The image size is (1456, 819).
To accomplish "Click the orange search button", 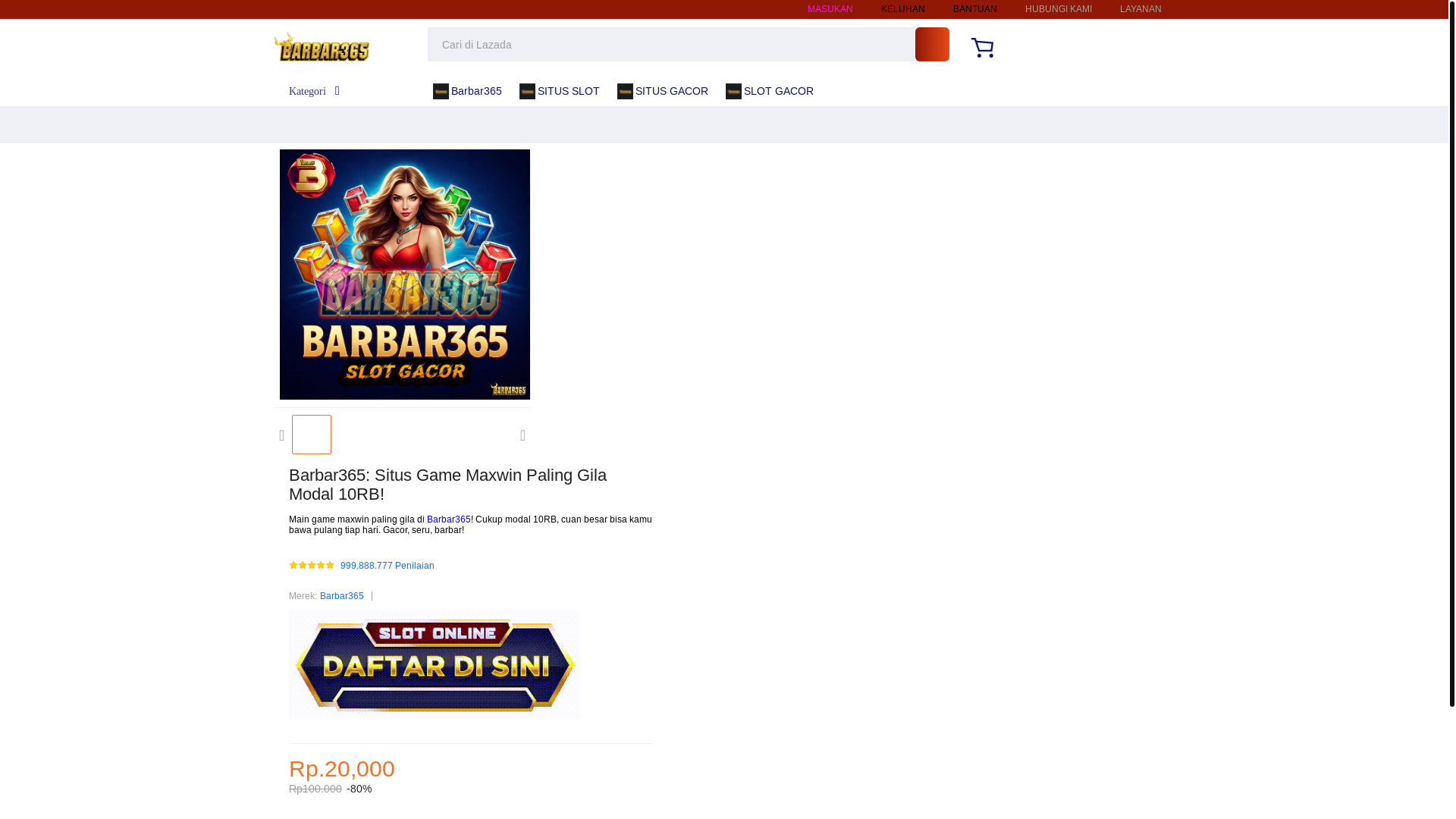I will pyautogui.click(x=932, y=44).
